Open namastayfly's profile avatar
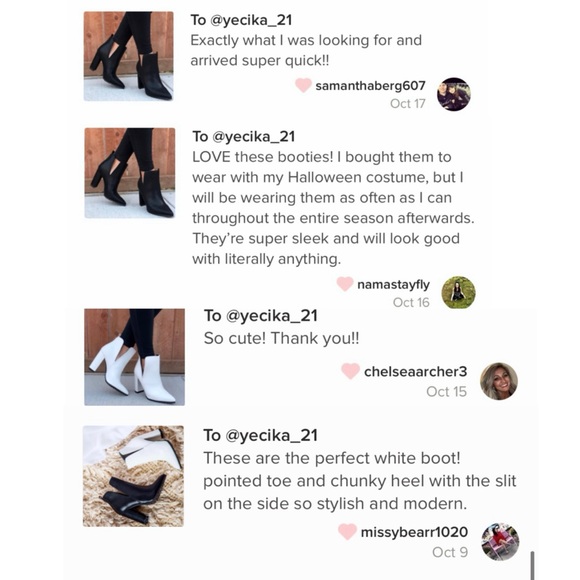Image resolution: width=580 pixels, height=580 pixels. click(458, 292)
